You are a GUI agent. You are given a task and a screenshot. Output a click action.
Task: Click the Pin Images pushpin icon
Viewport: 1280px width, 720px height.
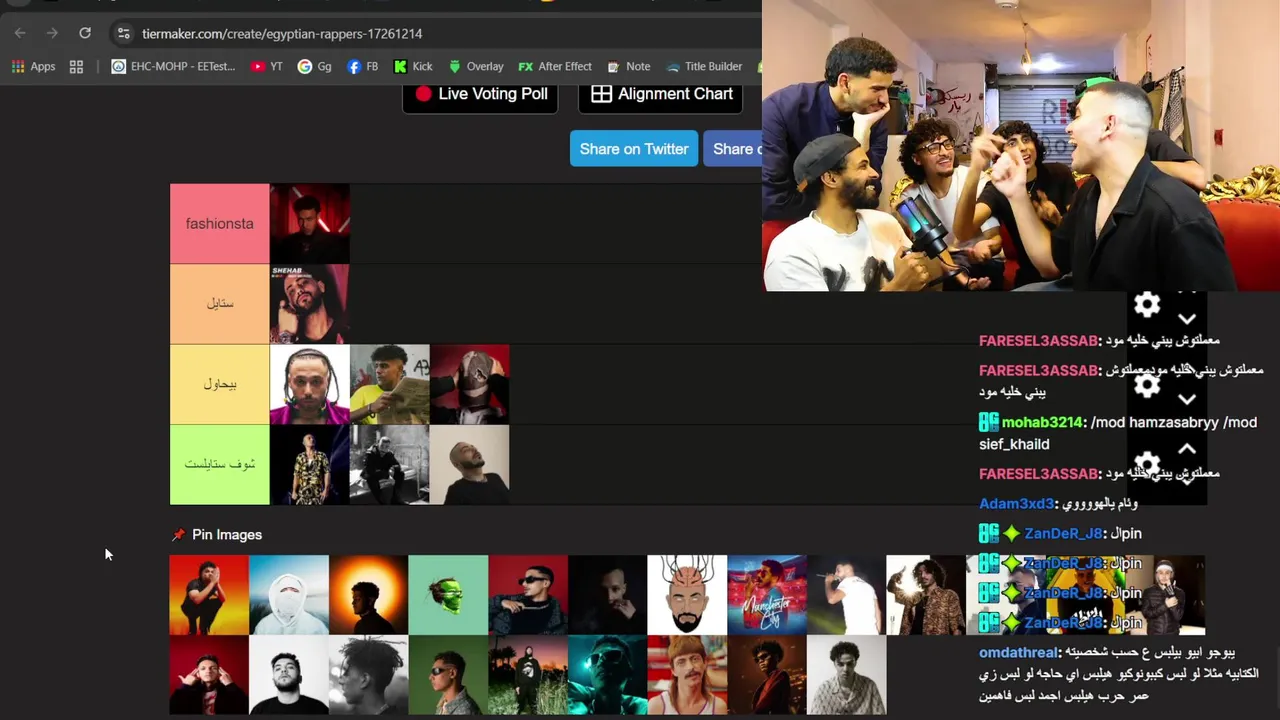click(x=178, y=535)
